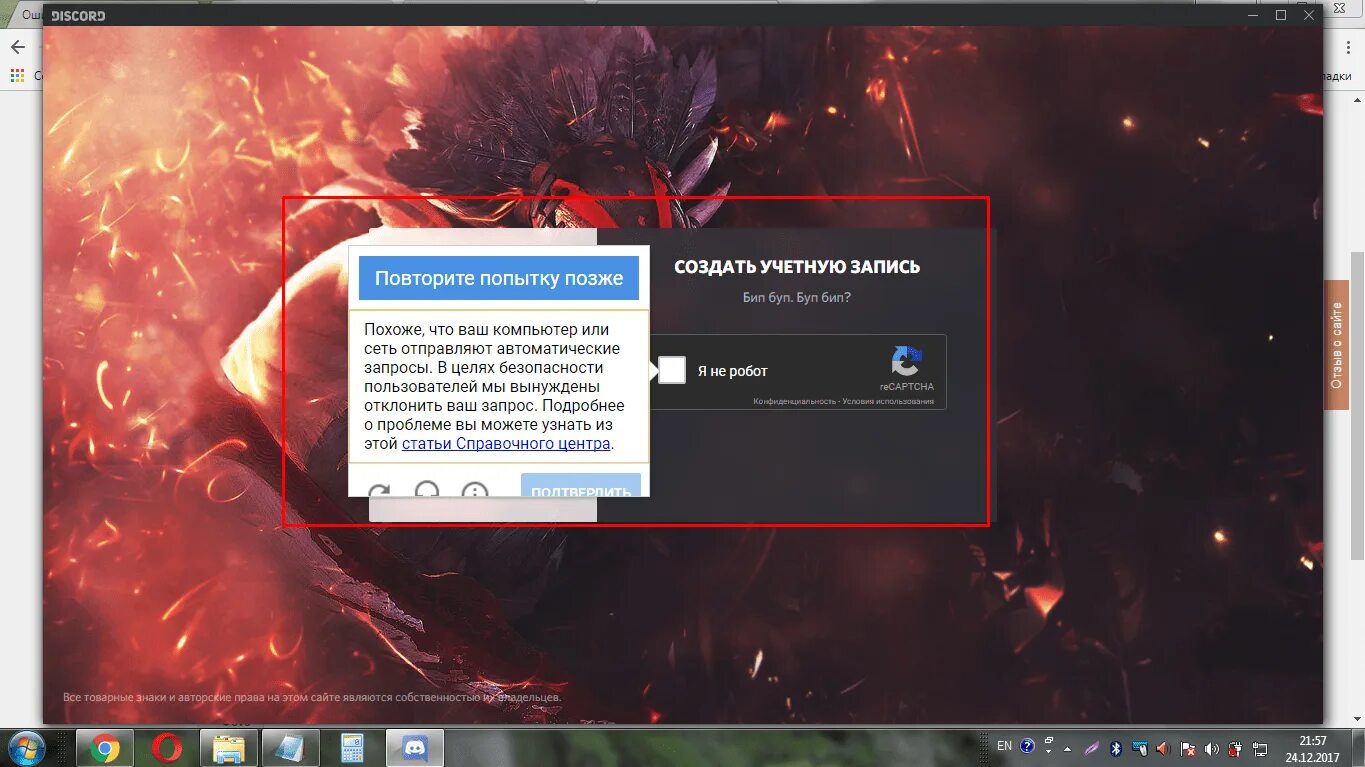This screenshot has width=1365, height=767.
Task: Open the notepad app in the taskbar
Action: pyautogui.click(x=291, y=748)
